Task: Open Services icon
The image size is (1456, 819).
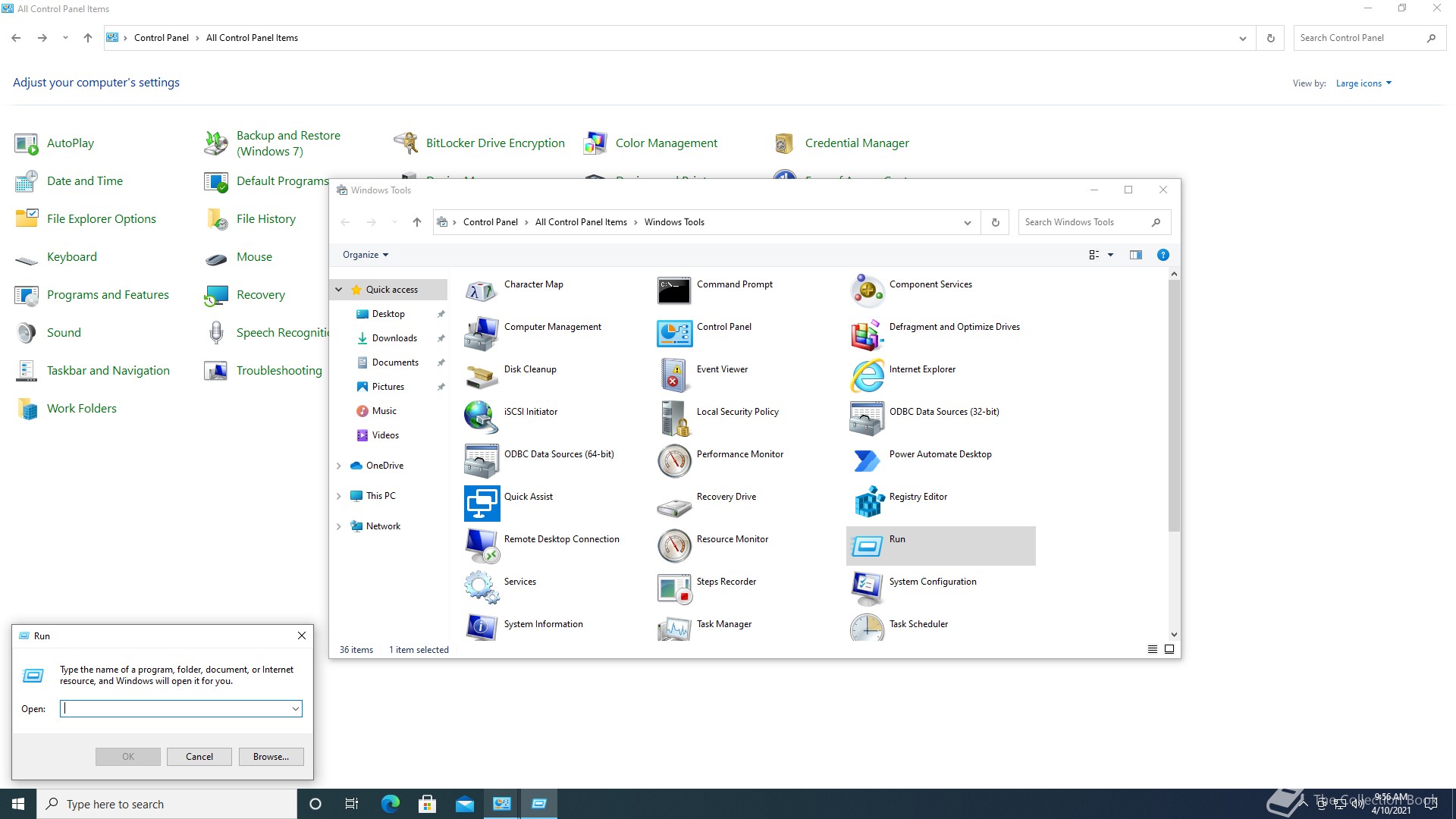Action: point(482,588)
